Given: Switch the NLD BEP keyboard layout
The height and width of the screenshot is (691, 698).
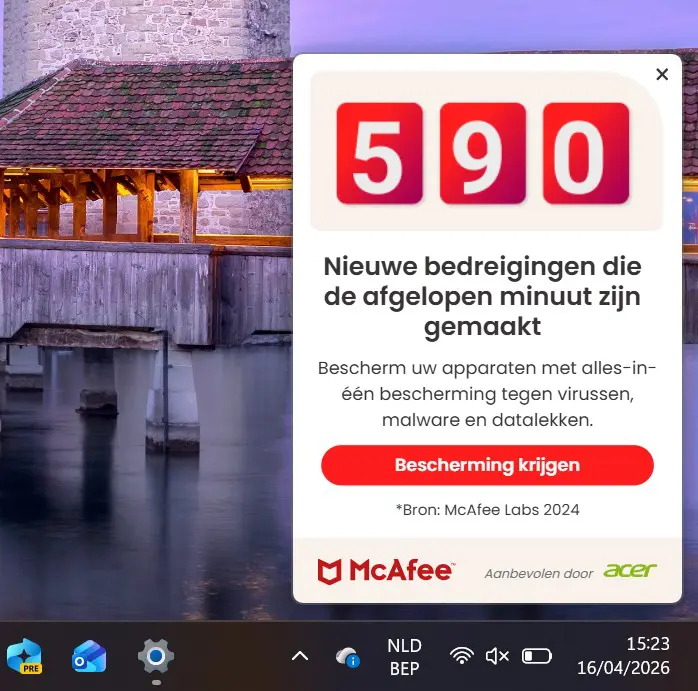Looking at the screenshot, I should tap(404, 657).
